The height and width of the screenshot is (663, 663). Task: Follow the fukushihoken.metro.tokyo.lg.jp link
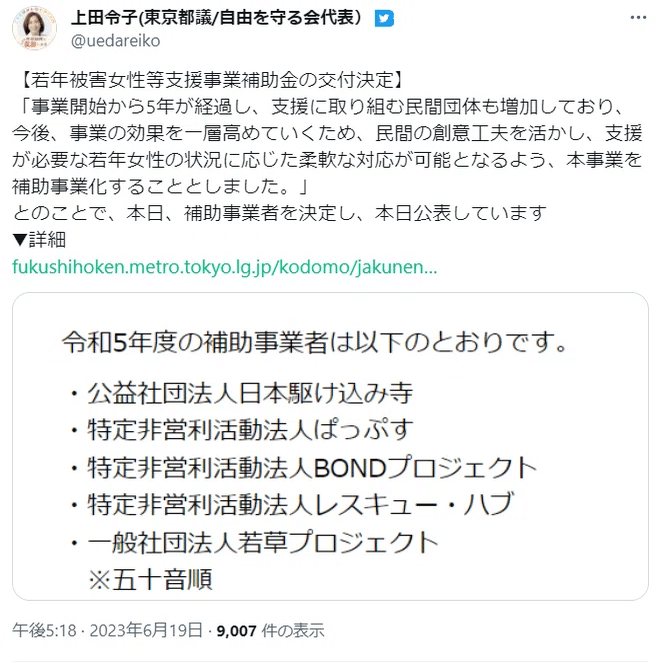point(225,267)
